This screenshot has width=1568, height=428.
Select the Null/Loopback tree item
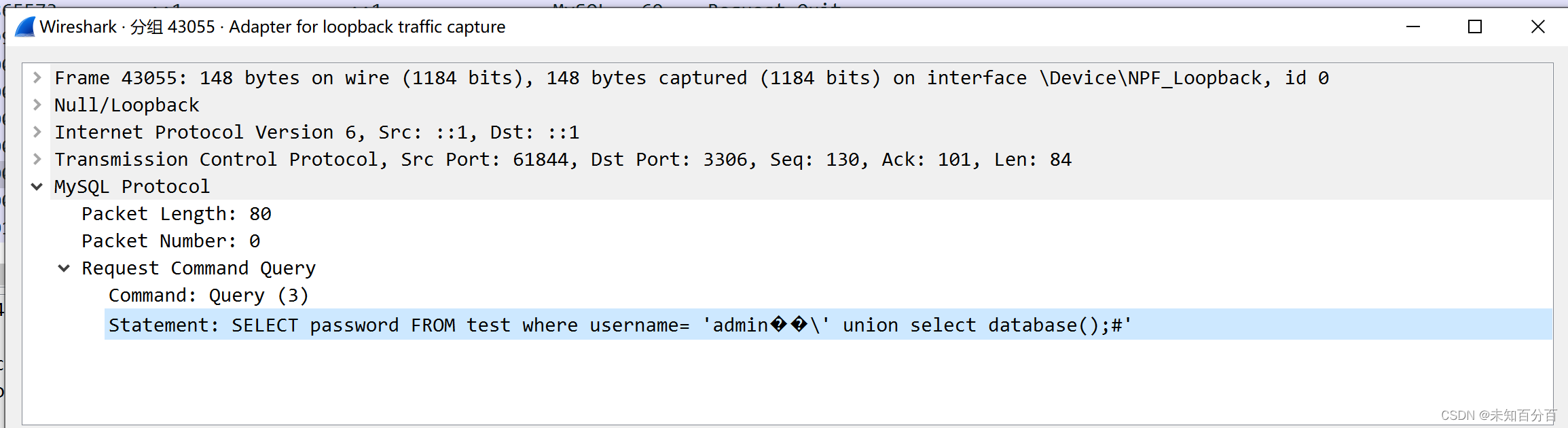pos(126,105)
